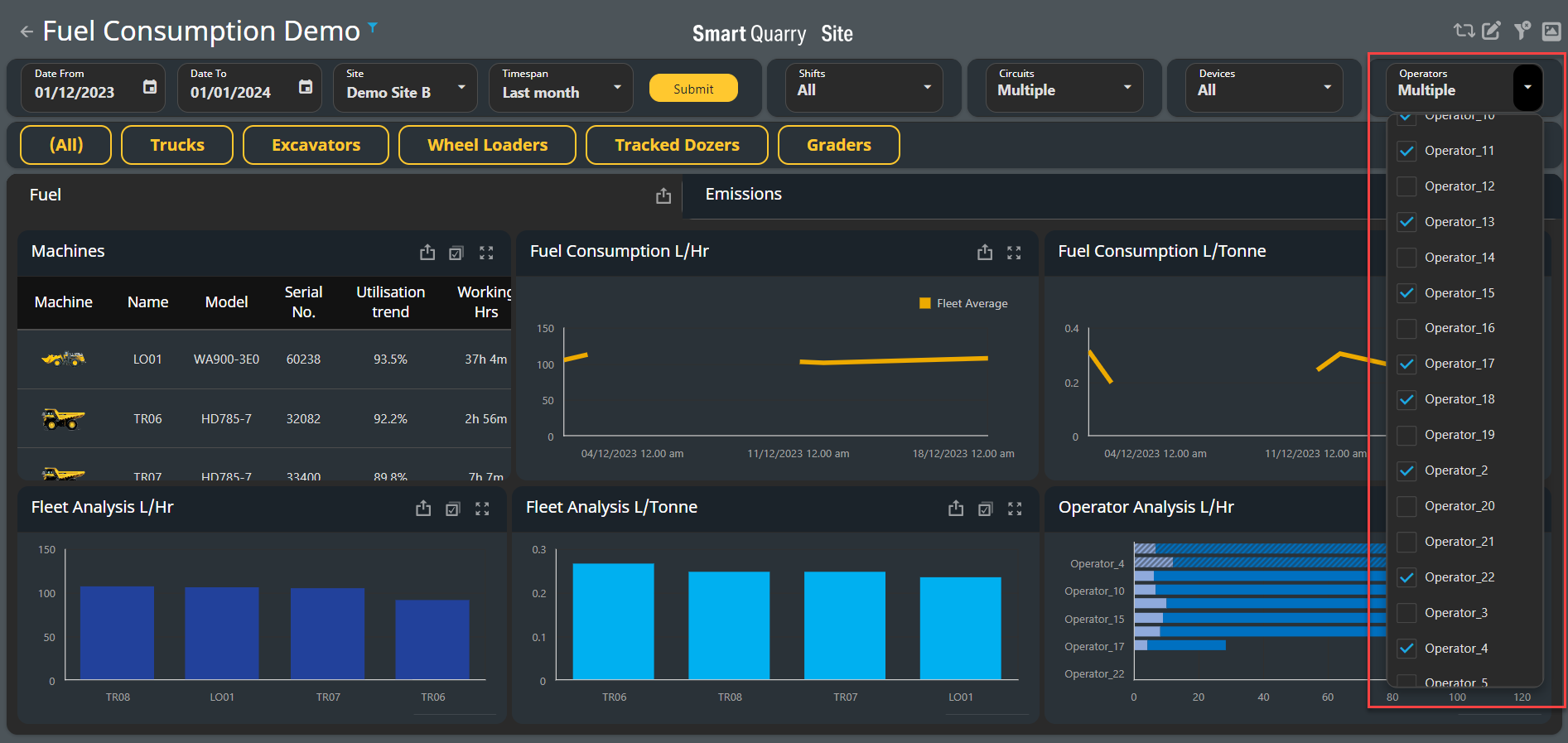
Task: Open the Date From calendar picker
Action: [150, 87]
